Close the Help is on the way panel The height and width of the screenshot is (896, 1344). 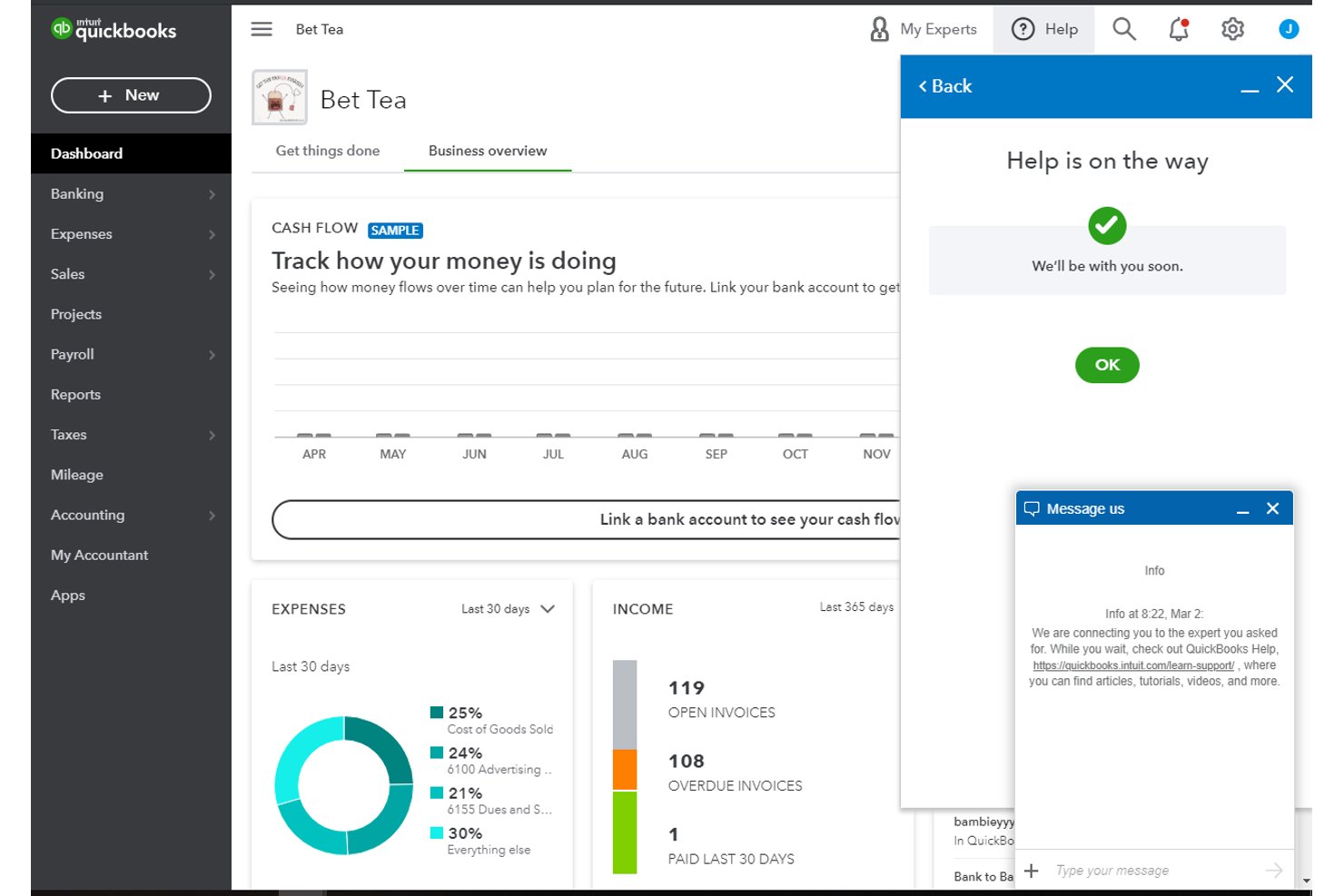pos(1285,85)
